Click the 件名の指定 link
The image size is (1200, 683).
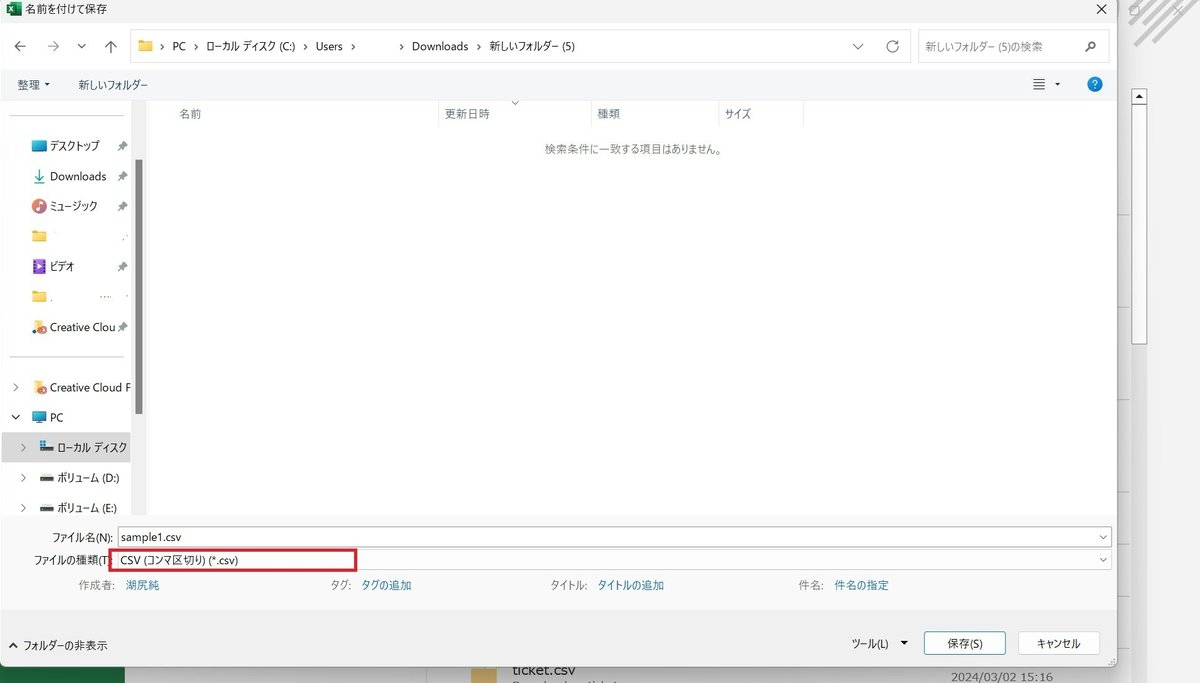[861, 585]
